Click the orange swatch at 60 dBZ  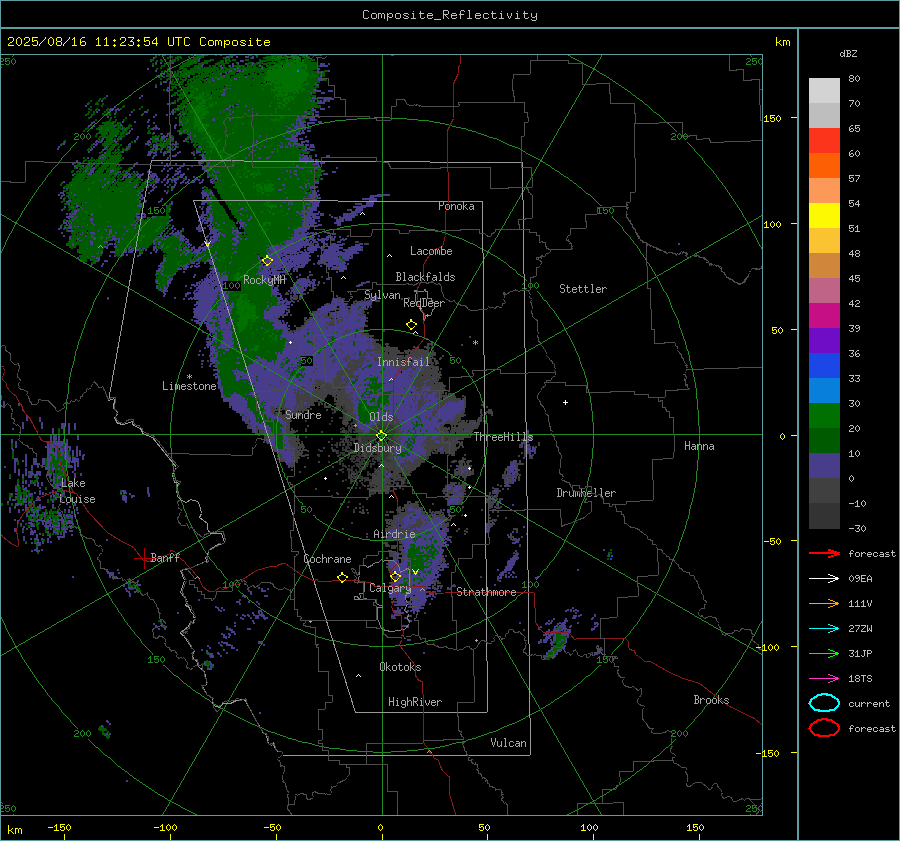(824, 166)
